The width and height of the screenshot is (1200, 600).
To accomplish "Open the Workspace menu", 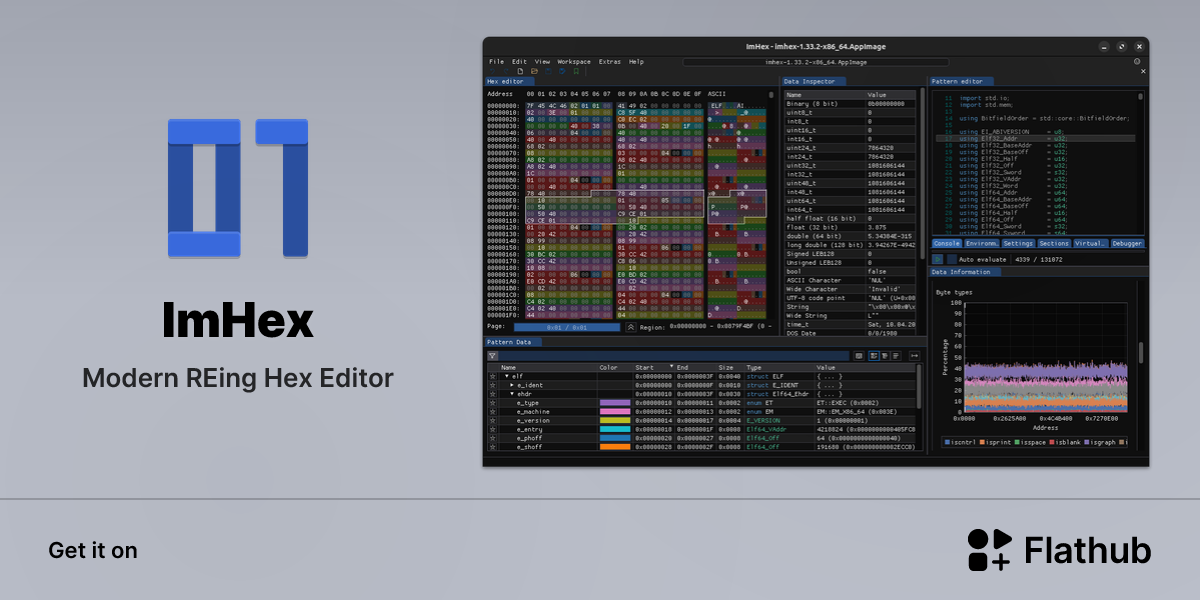I will coord(574,62).
